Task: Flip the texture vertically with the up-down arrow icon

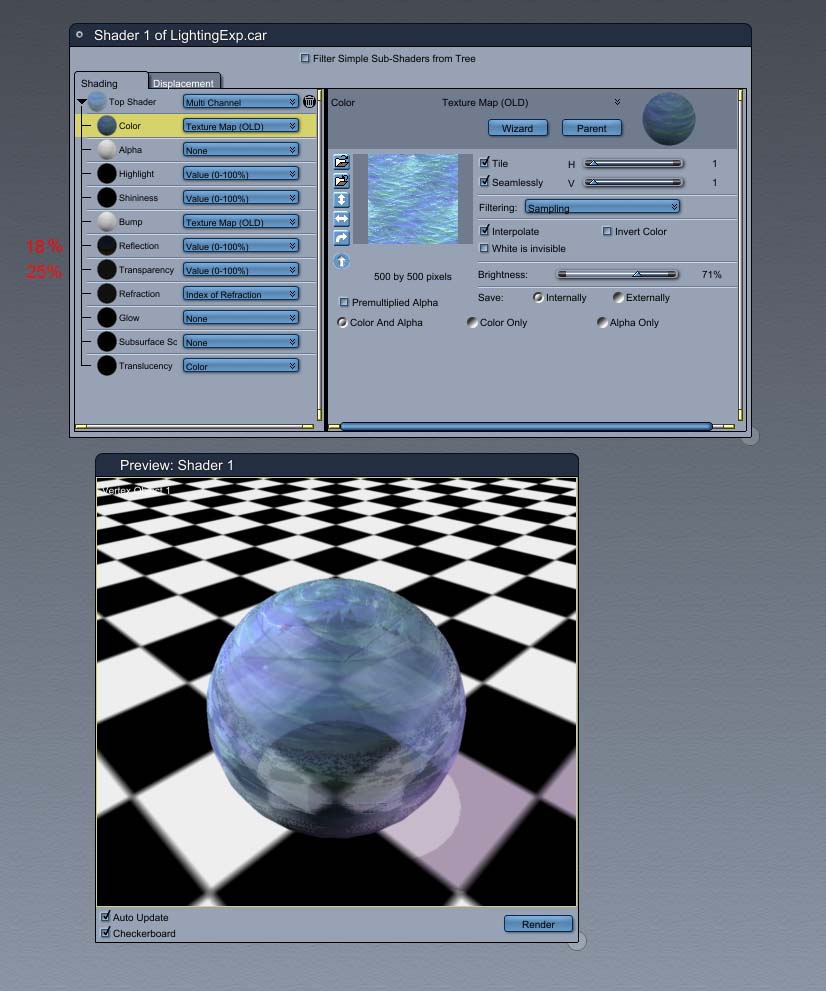Action: [x=341, y=200]
